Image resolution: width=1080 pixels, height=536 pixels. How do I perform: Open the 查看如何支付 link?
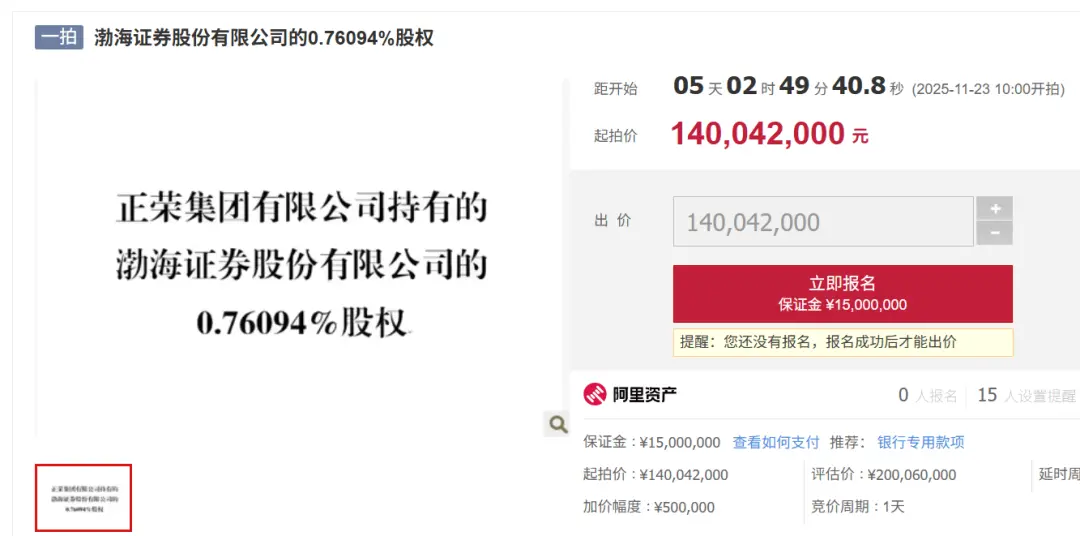tap(775, 442)
